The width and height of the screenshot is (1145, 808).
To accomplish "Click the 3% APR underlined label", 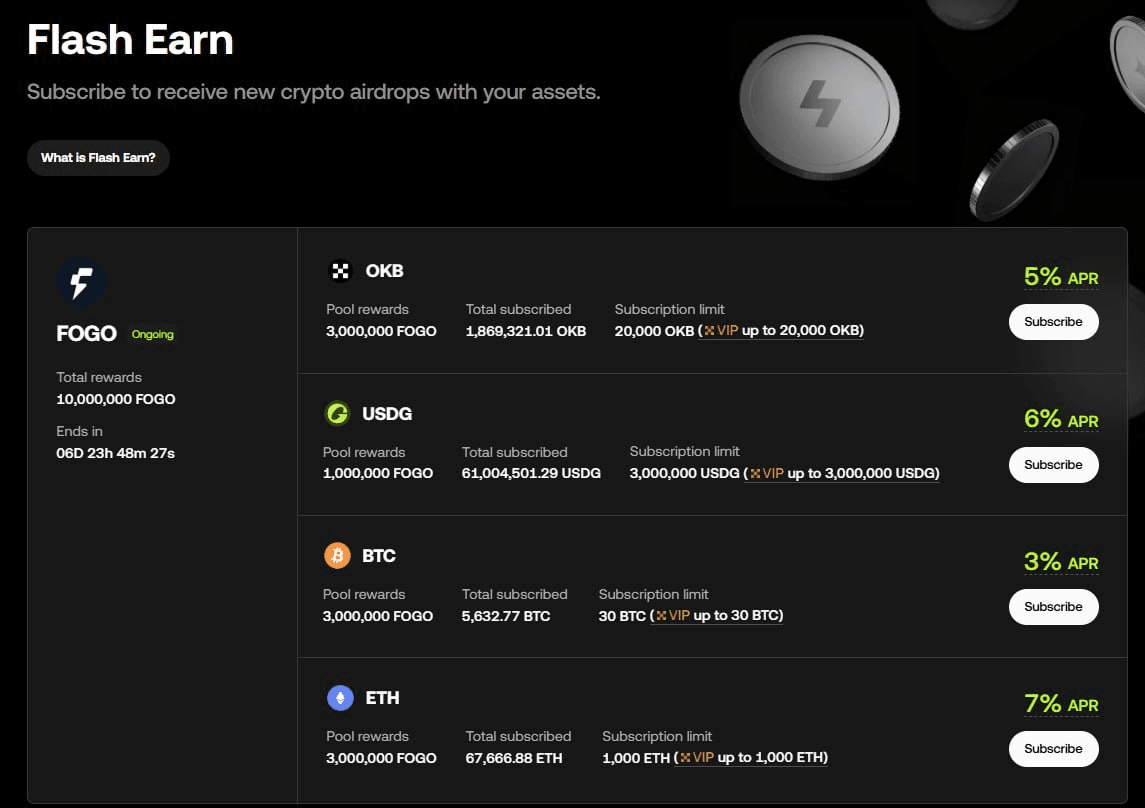I will (x=1060, y=561).
